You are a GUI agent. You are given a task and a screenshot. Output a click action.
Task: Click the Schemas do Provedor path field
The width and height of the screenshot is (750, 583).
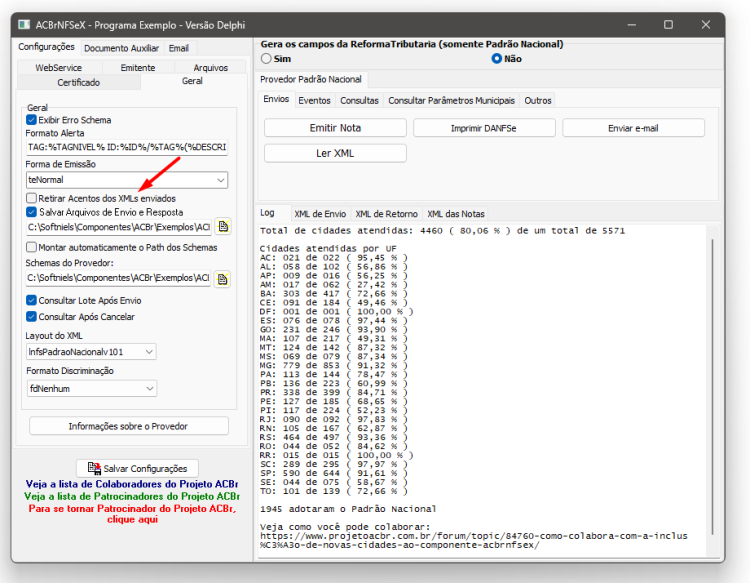119,278
